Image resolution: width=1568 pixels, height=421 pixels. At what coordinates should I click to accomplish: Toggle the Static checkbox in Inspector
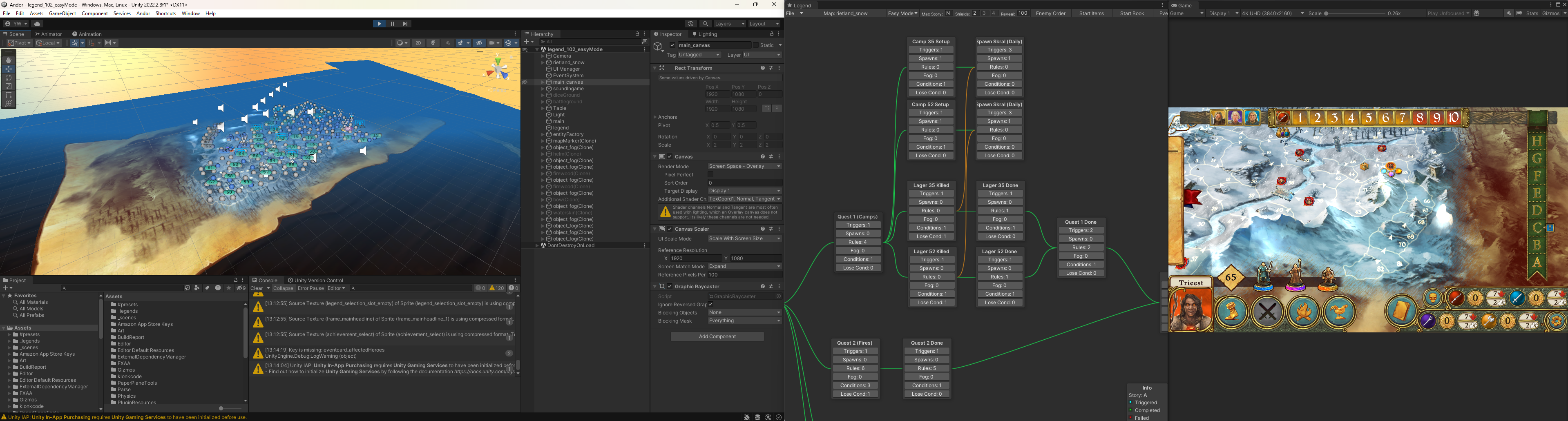(x=755, y=45)
